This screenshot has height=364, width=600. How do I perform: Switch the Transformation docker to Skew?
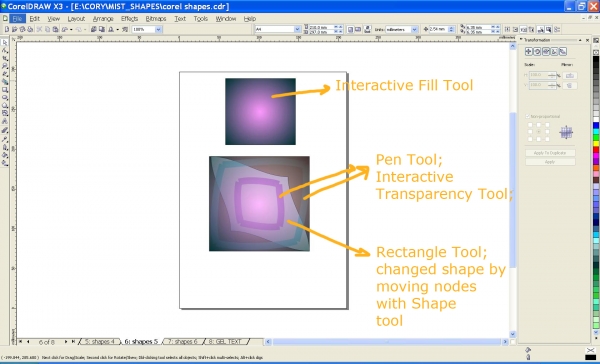point(562,51)
